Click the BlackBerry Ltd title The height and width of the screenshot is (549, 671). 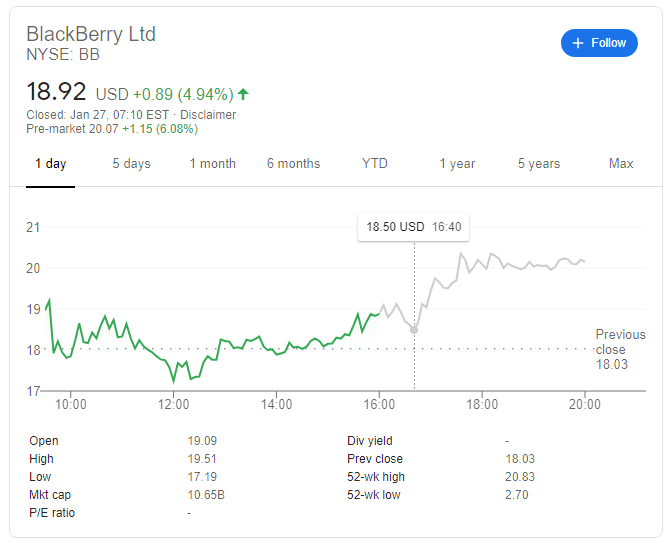pos(91,34)
